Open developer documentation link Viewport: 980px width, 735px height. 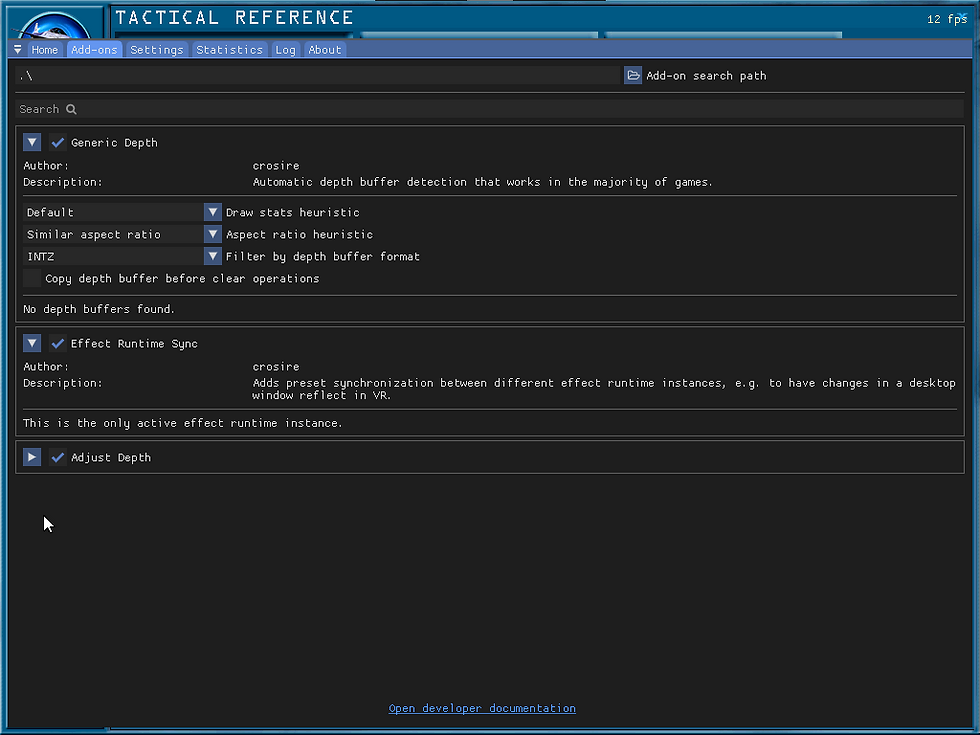click(482, 708)
